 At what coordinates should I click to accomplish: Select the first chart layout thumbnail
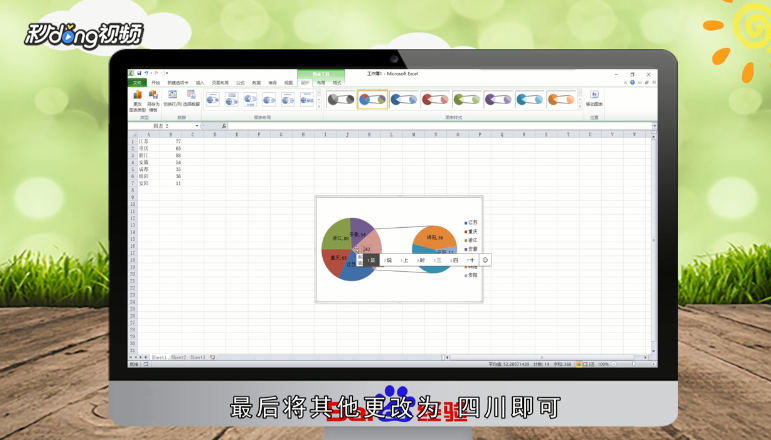(213, 100)
